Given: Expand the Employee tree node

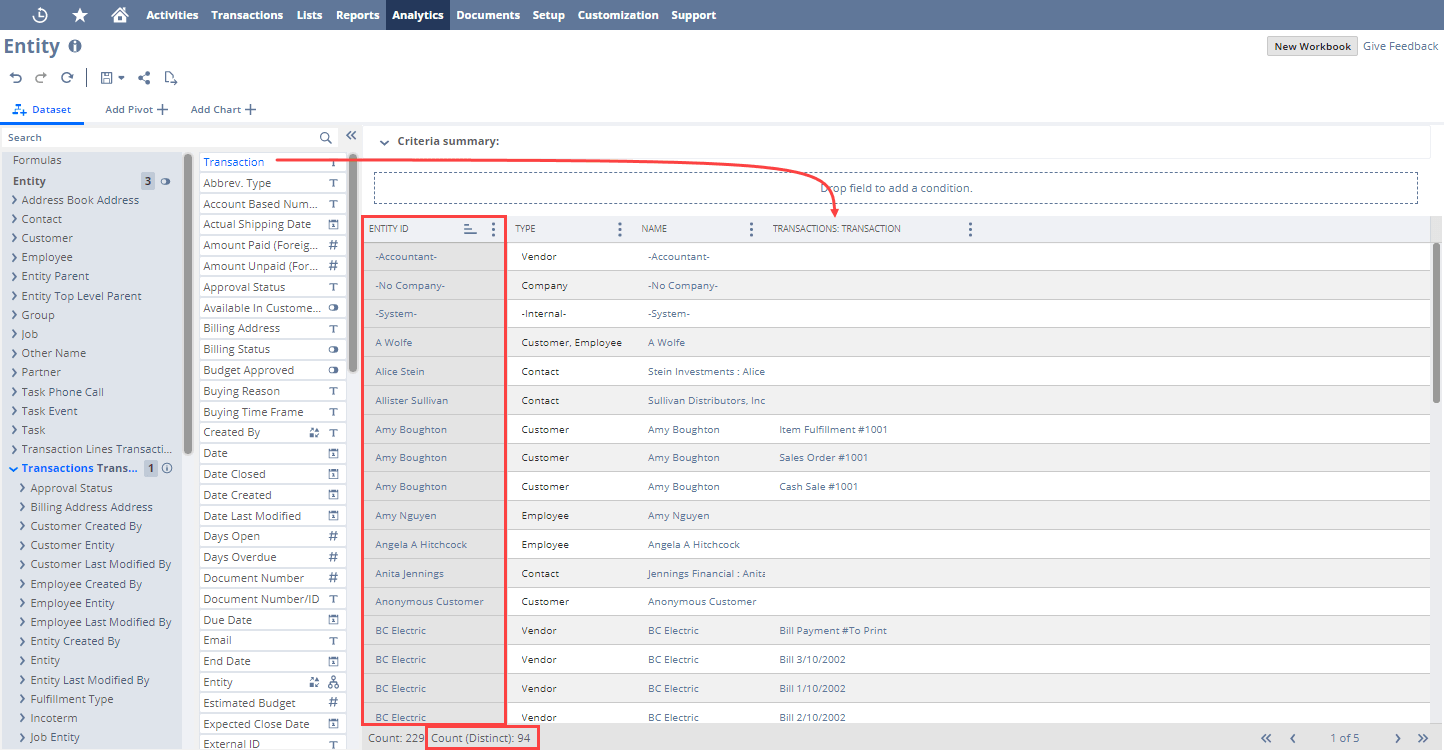Looking at the screenshot, I should coord(14,257).
